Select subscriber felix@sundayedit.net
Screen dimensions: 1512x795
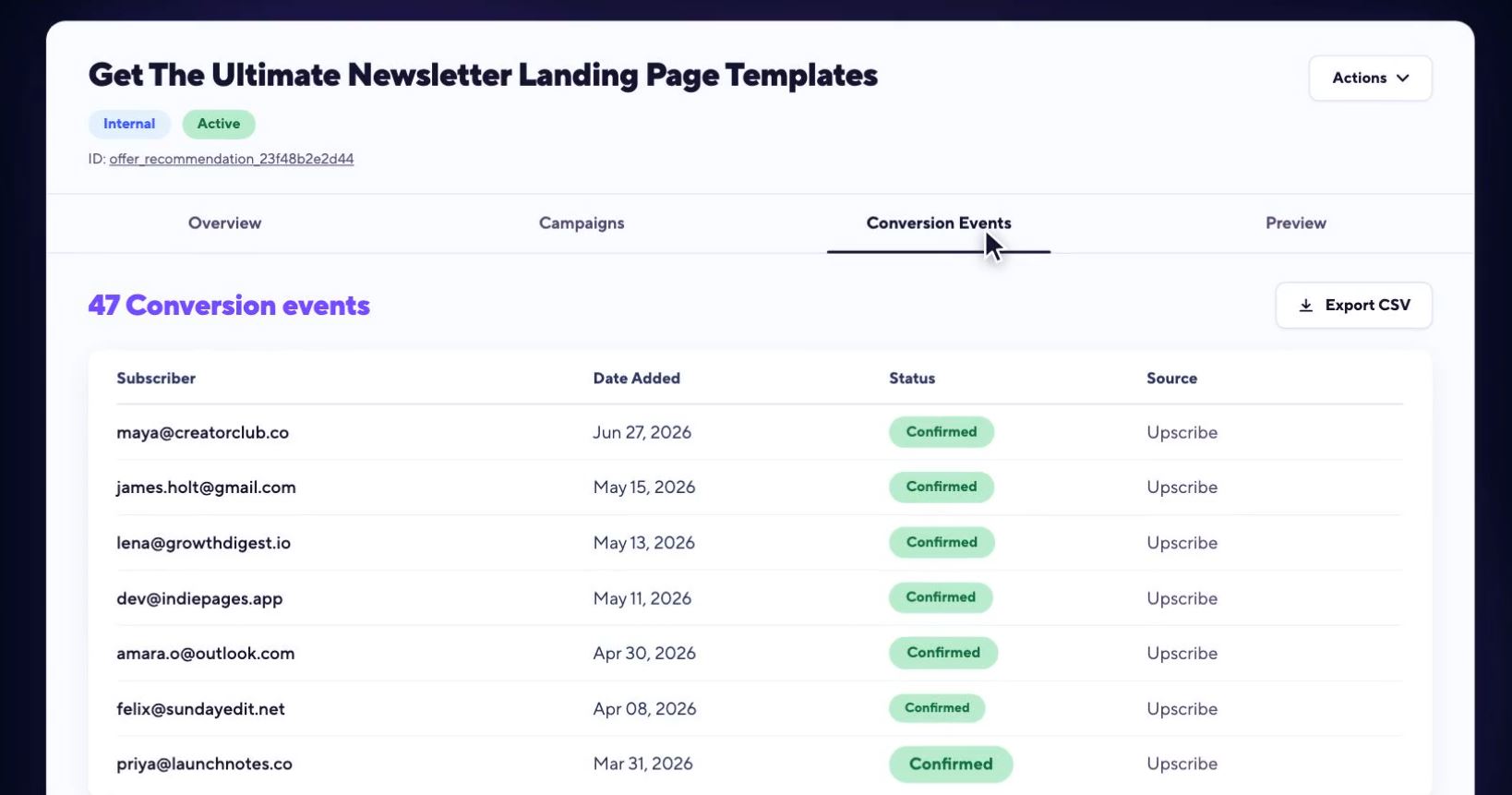click(x=200, y=709)
